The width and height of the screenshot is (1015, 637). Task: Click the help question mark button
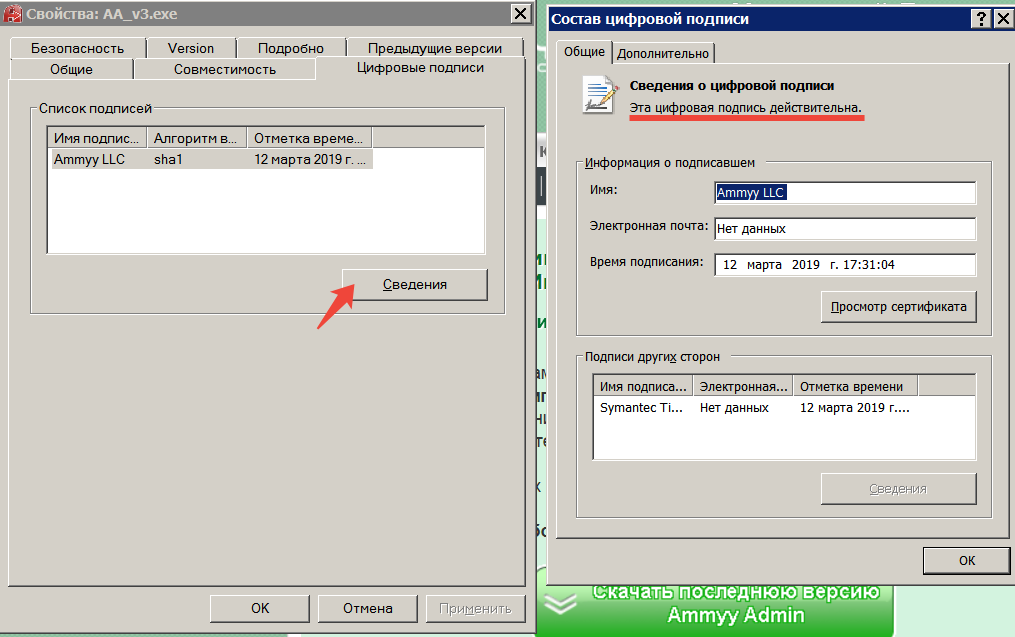pos(981,19)
